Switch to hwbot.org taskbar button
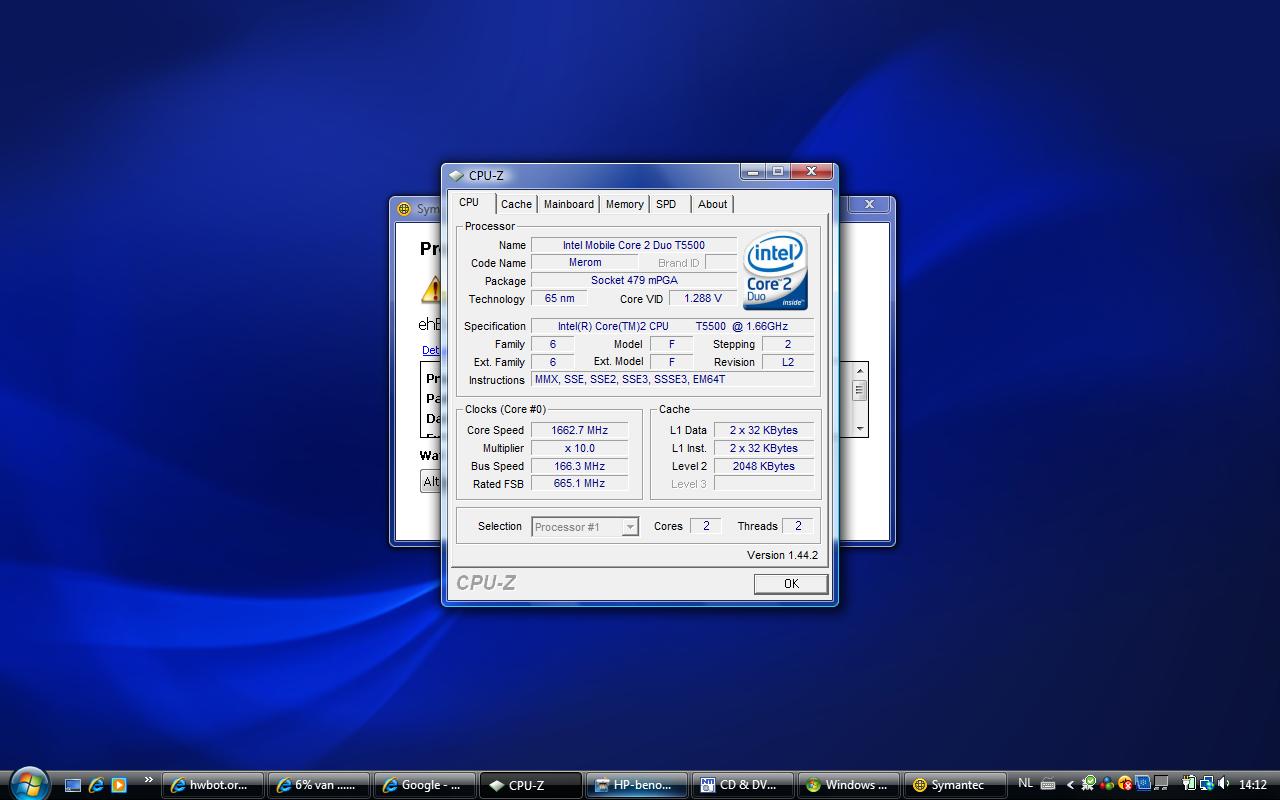1280x800 pixels. coord(213,785)
